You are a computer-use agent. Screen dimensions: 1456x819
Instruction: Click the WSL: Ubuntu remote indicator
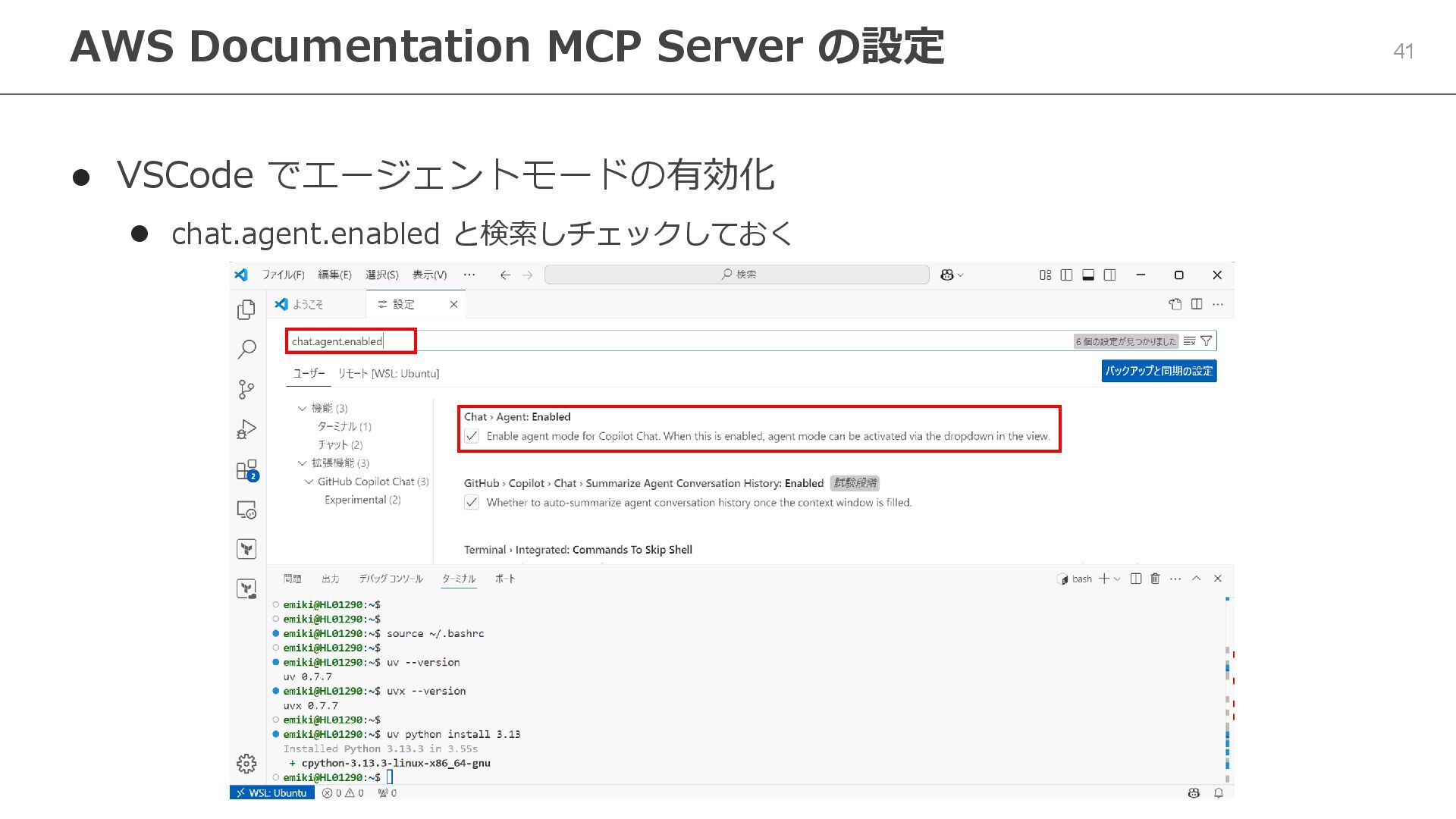pyautogui.click(x=271, y=792)
